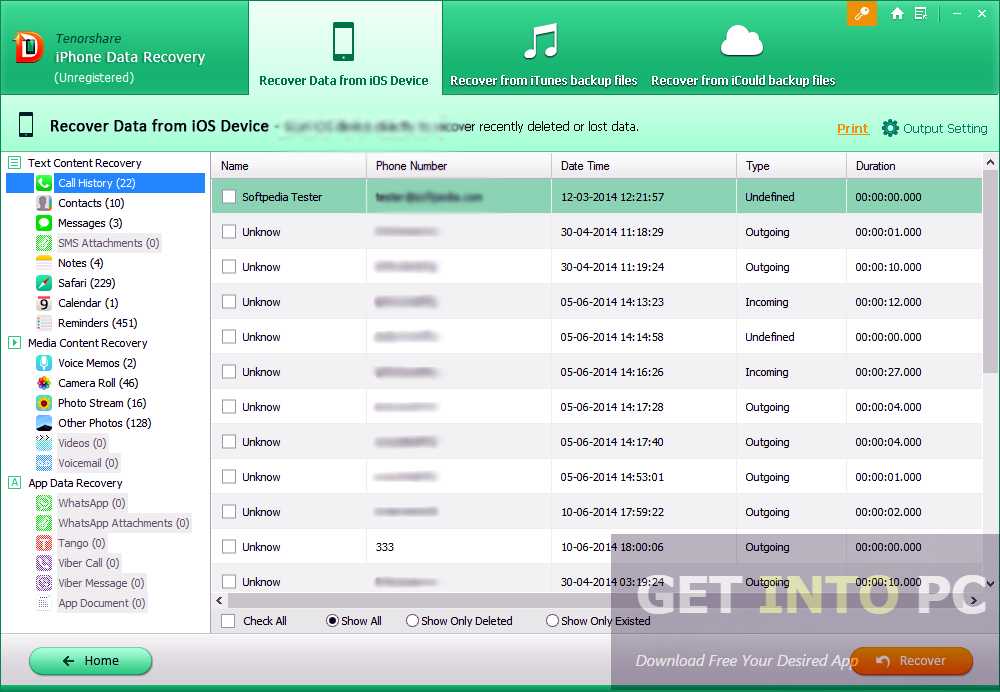Viewport: 1000px width, 692px height.
Task: Click the Output Setting gear icon
Action: tap(890, 128)
